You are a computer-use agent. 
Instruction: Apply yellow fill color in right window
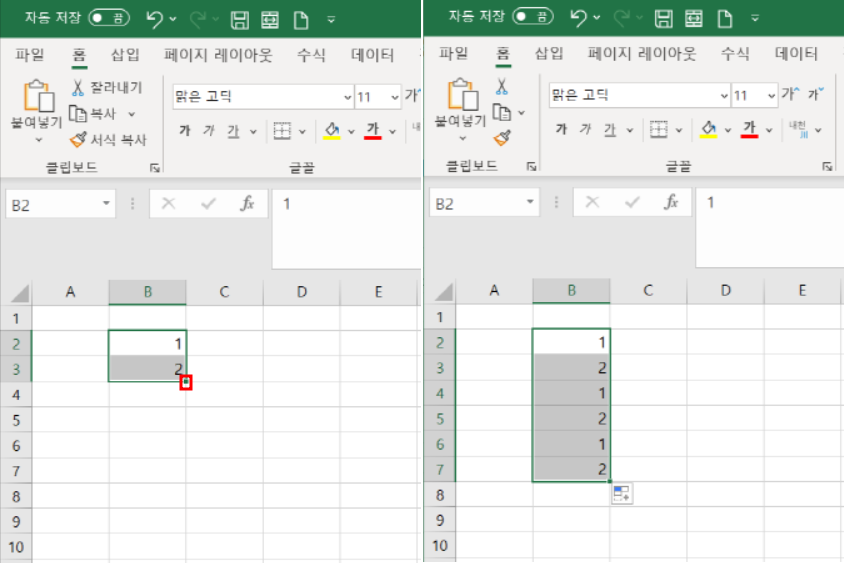click(x=708, y=129)
